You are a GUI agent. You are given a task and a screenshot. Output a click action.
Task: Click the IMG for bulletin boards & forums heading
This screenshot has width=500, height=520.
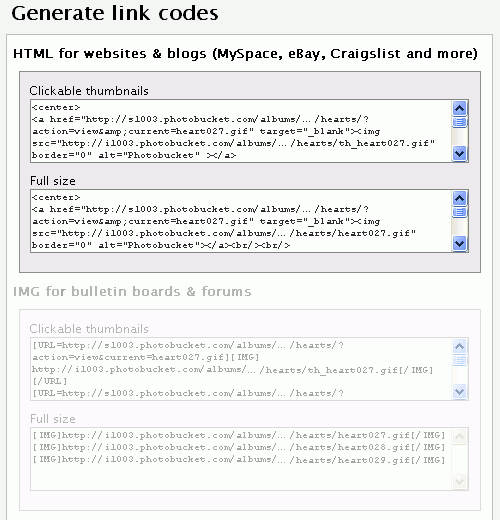point(132,291)
